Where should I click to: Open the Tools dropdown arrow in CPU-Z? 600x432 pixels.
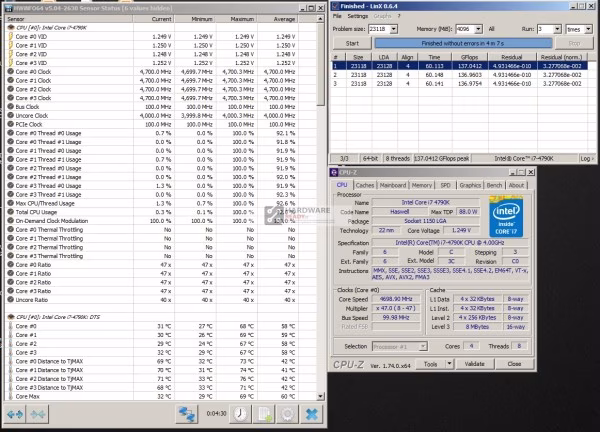tap(449, 364)
